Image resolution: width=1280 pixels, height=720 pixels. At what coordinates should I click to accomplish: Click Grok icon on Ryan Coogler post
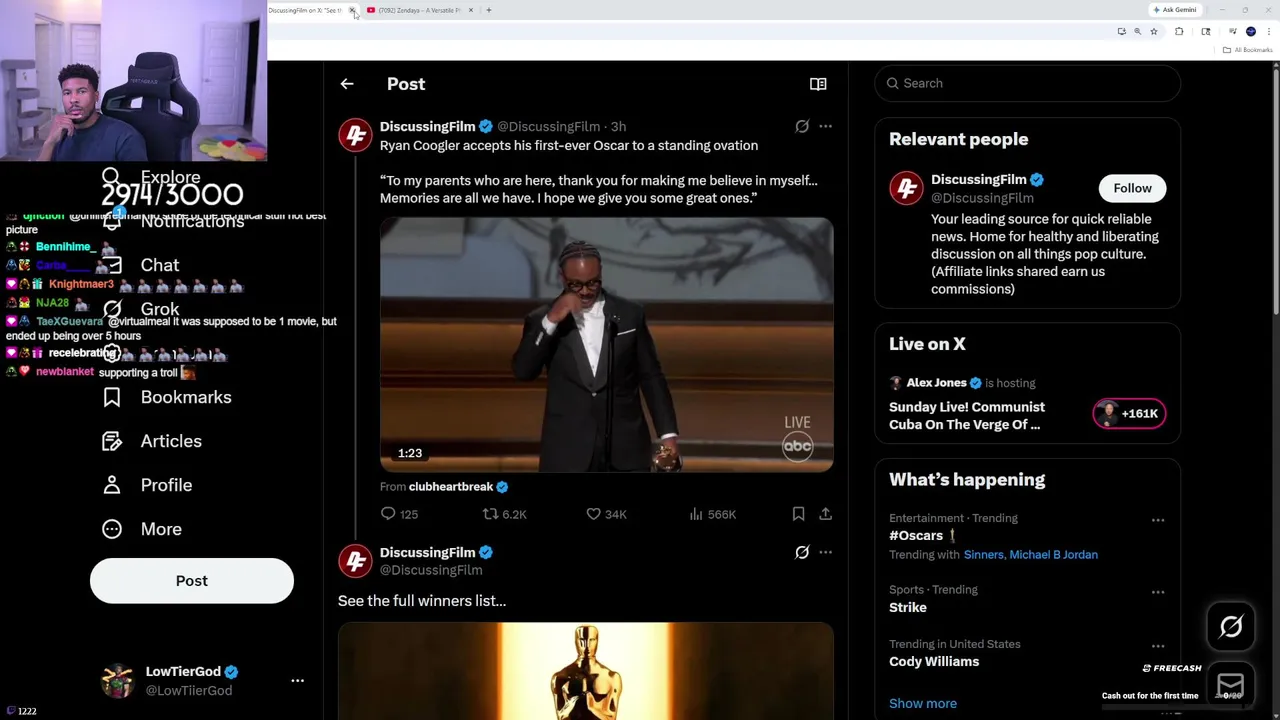point(802,126)
